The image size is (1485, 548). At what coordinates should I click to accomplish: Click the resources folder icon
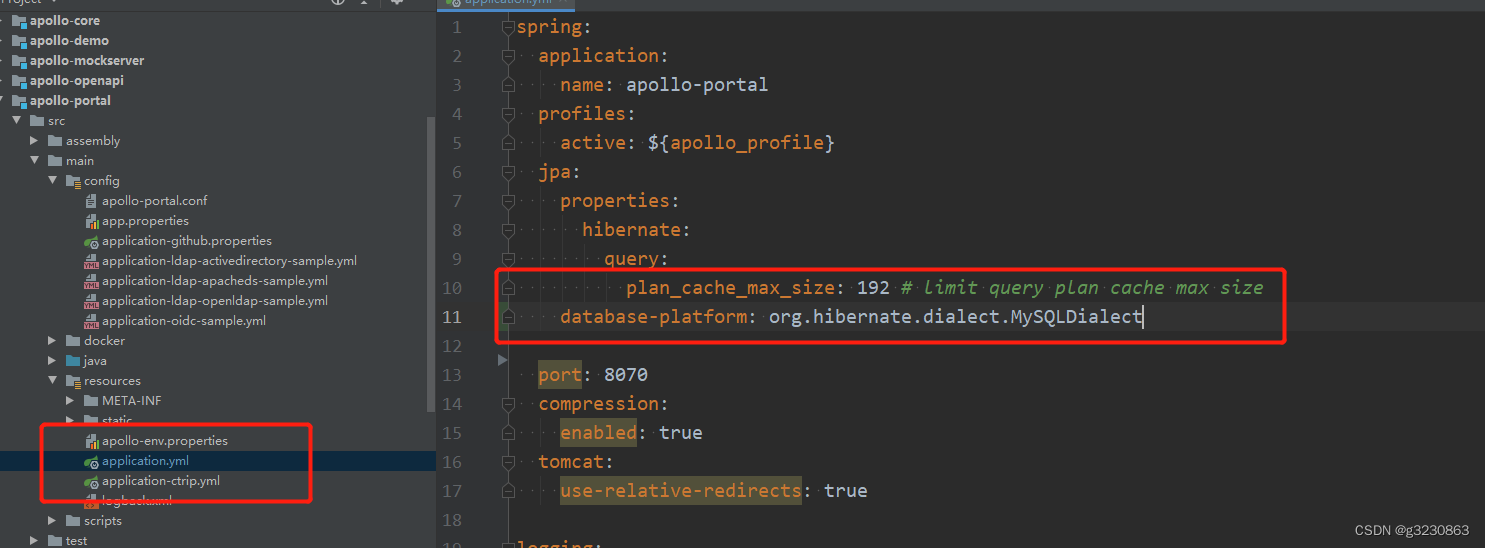pyautogui.click(x=73, y=380)
